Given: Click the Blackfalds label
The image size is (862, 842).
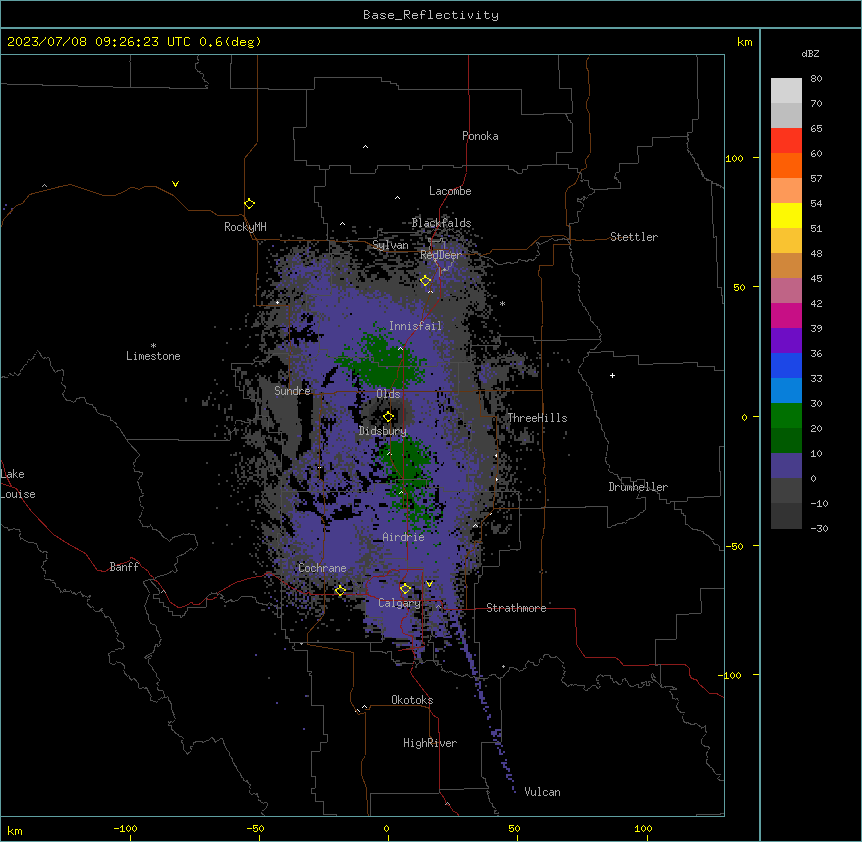Looking at the screenshot, I should coord(441,223).
